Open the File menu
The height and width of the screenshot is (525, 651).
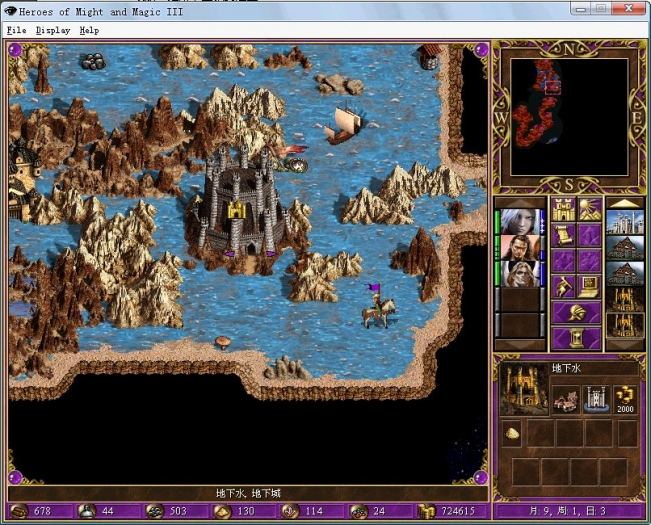coord(17,30)
